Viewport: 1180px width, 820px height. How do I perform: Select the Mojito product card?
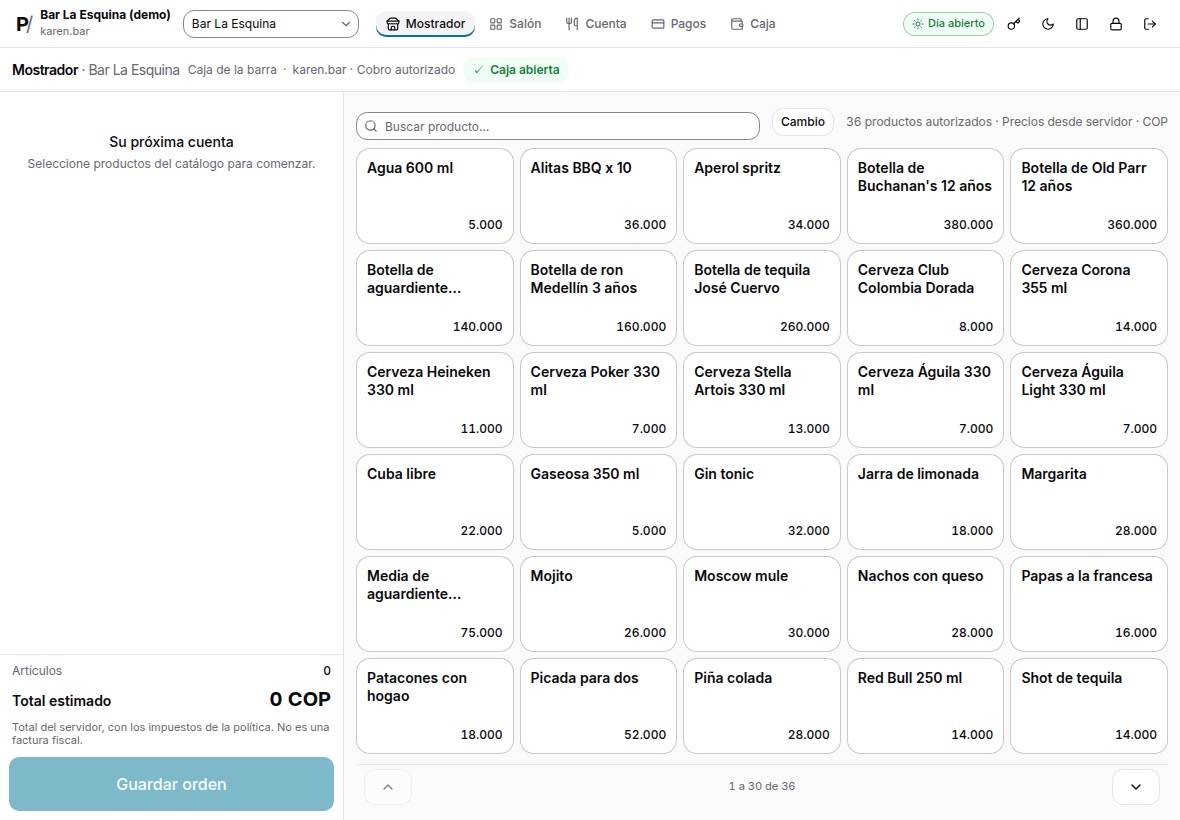(598, 604)
